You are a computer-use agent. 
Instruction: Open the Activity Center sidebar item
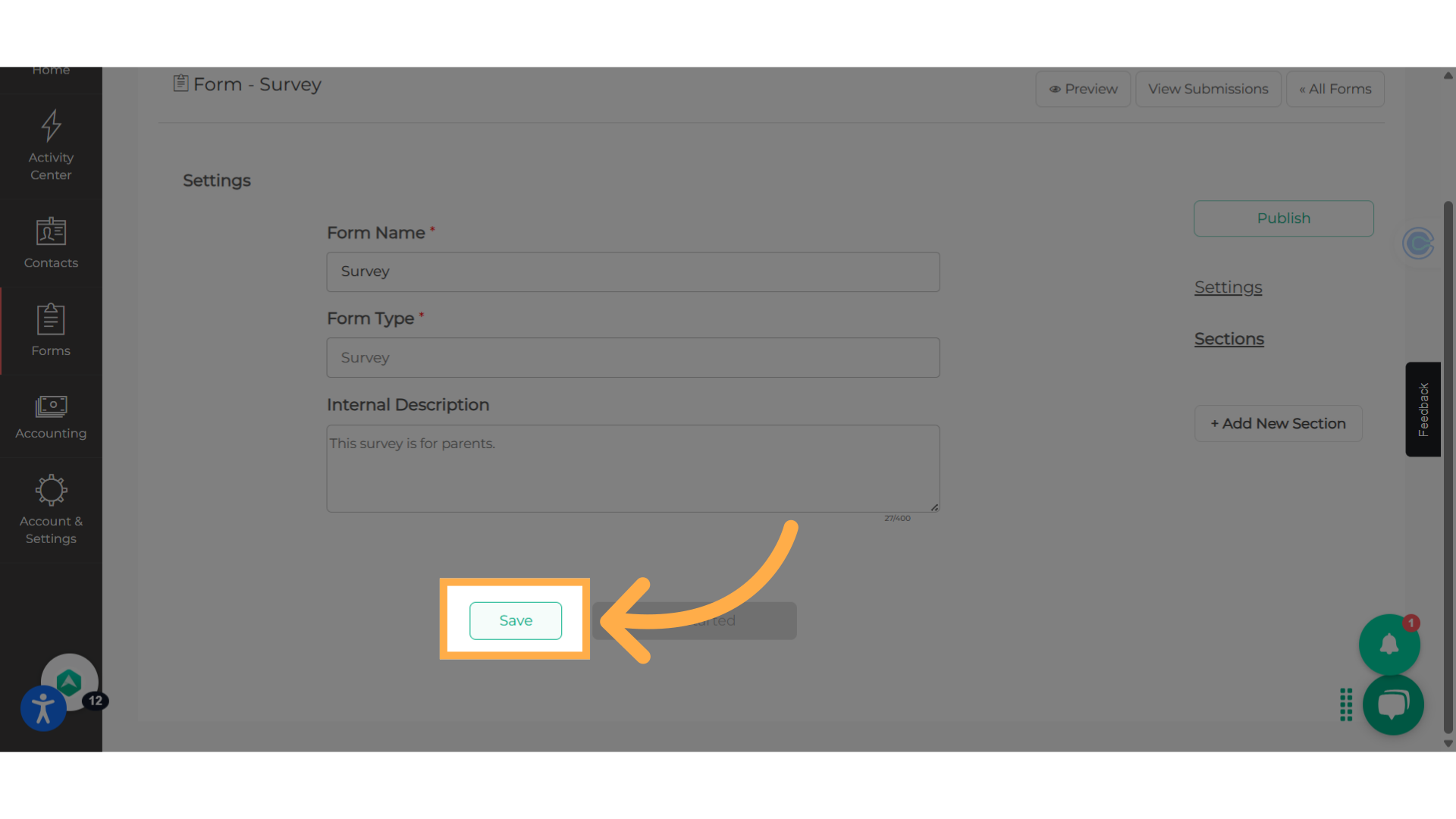51,146
